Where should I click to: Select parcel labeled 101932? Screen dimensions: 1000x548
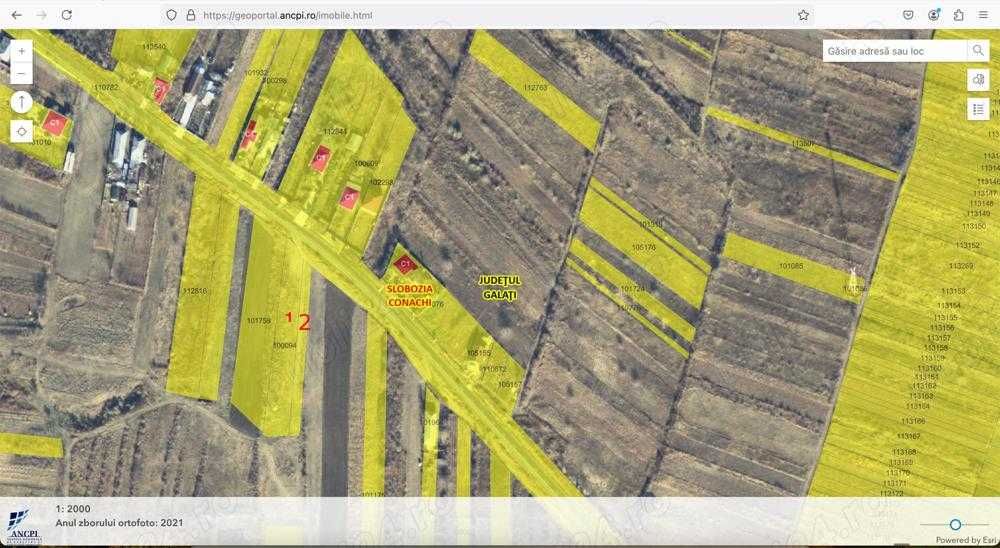pos(256,73)
